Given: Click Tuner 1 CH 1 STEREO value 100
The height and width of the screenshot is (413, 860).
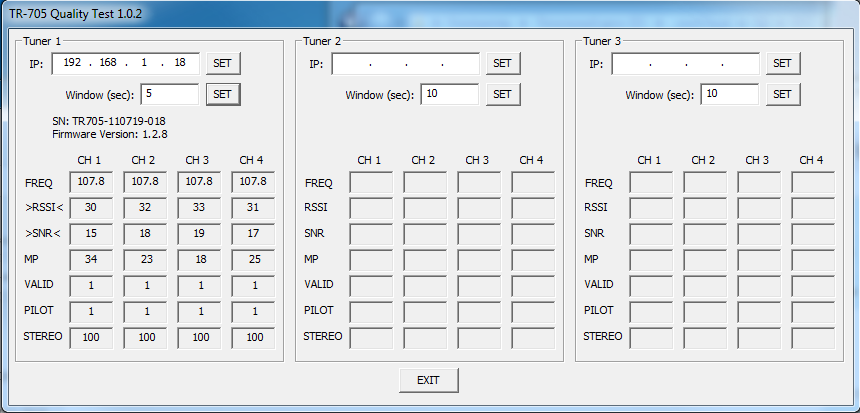Looking at the screenshot, I should pos(91,338).
